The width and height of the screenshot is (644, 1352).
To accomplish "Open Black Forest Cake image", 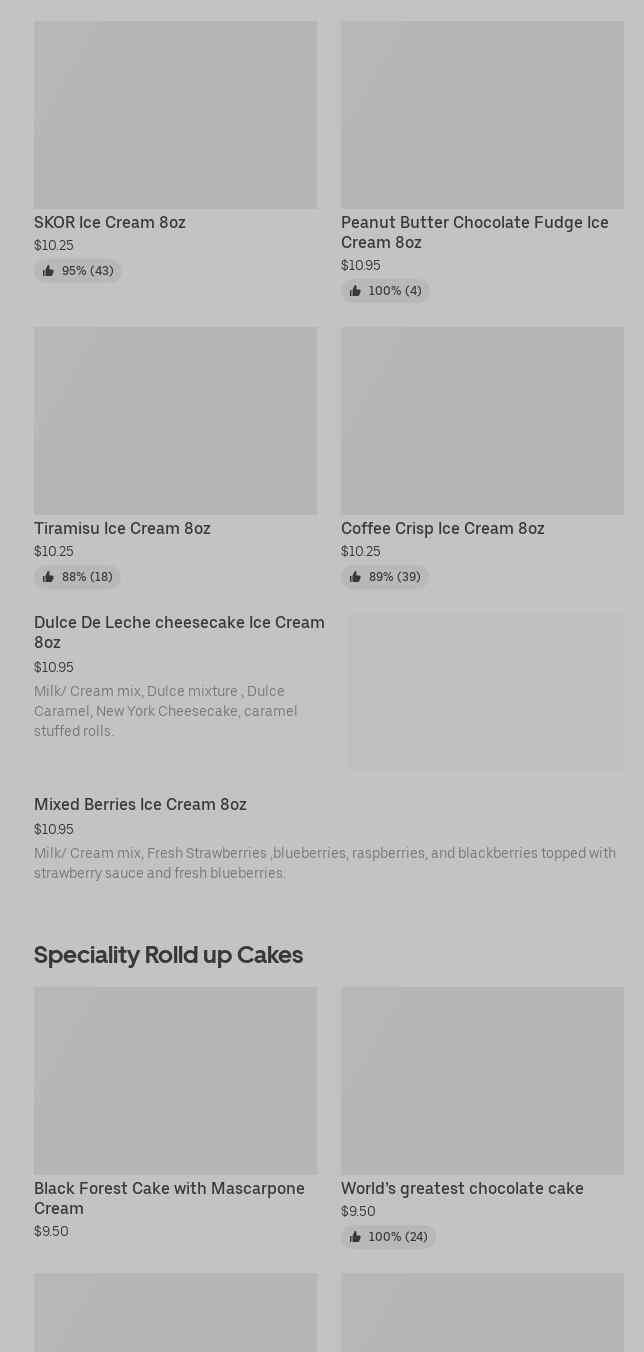I will point(175,1081).
